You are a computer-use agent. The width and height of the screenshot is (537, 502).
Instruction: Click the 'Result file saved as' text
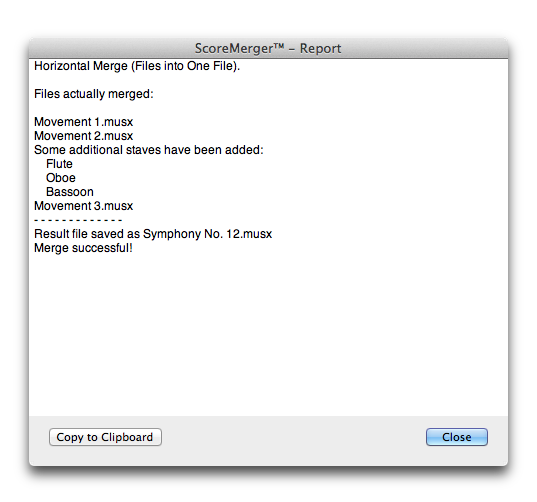(x=87, y=234)
